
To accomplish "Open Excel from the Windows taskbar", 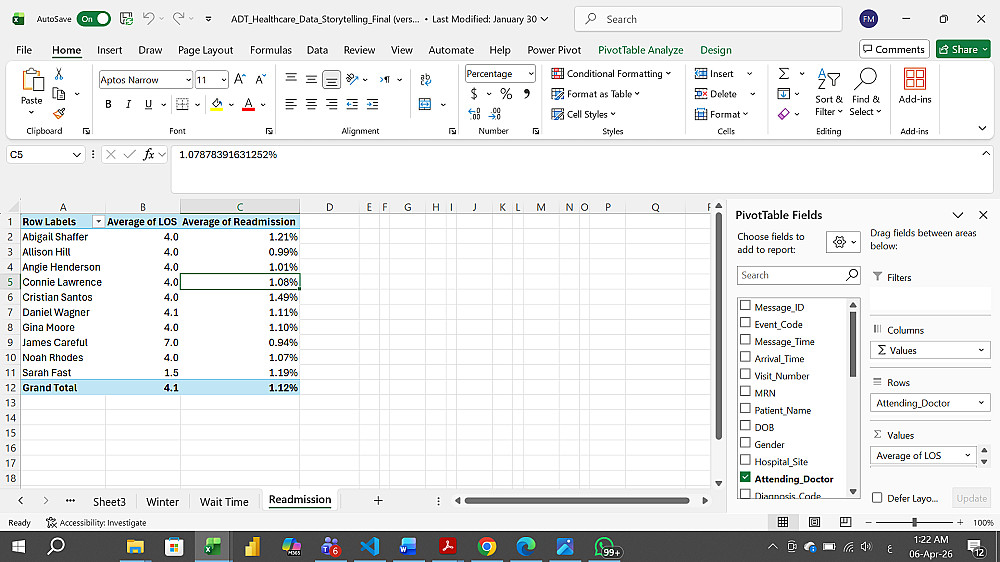I will [x=212, y=547].
